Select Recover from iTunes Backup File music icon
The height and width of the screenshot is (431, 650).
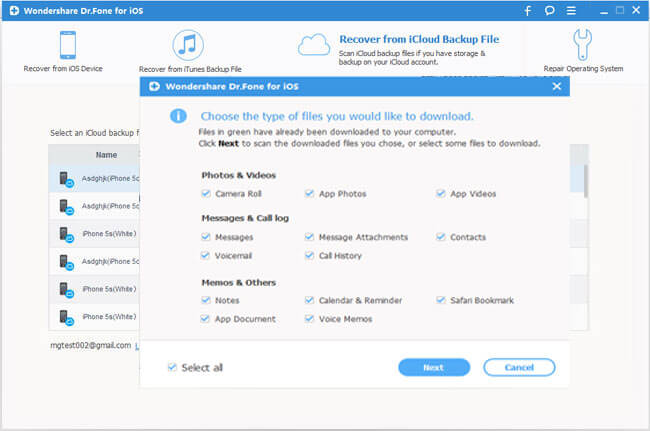[188, 45]
